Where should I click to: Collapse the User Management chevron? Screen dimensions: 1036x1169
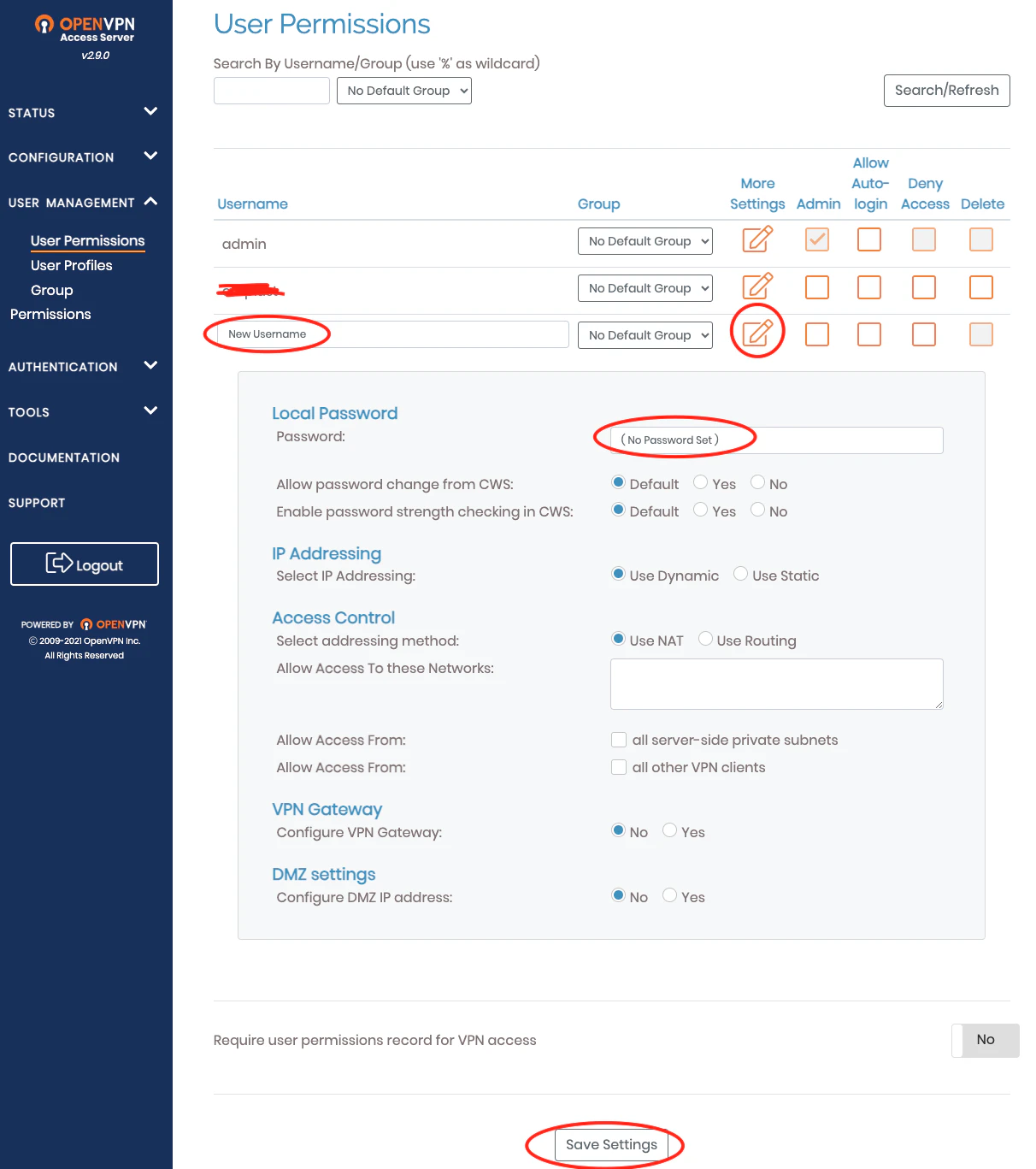point(151,202)
